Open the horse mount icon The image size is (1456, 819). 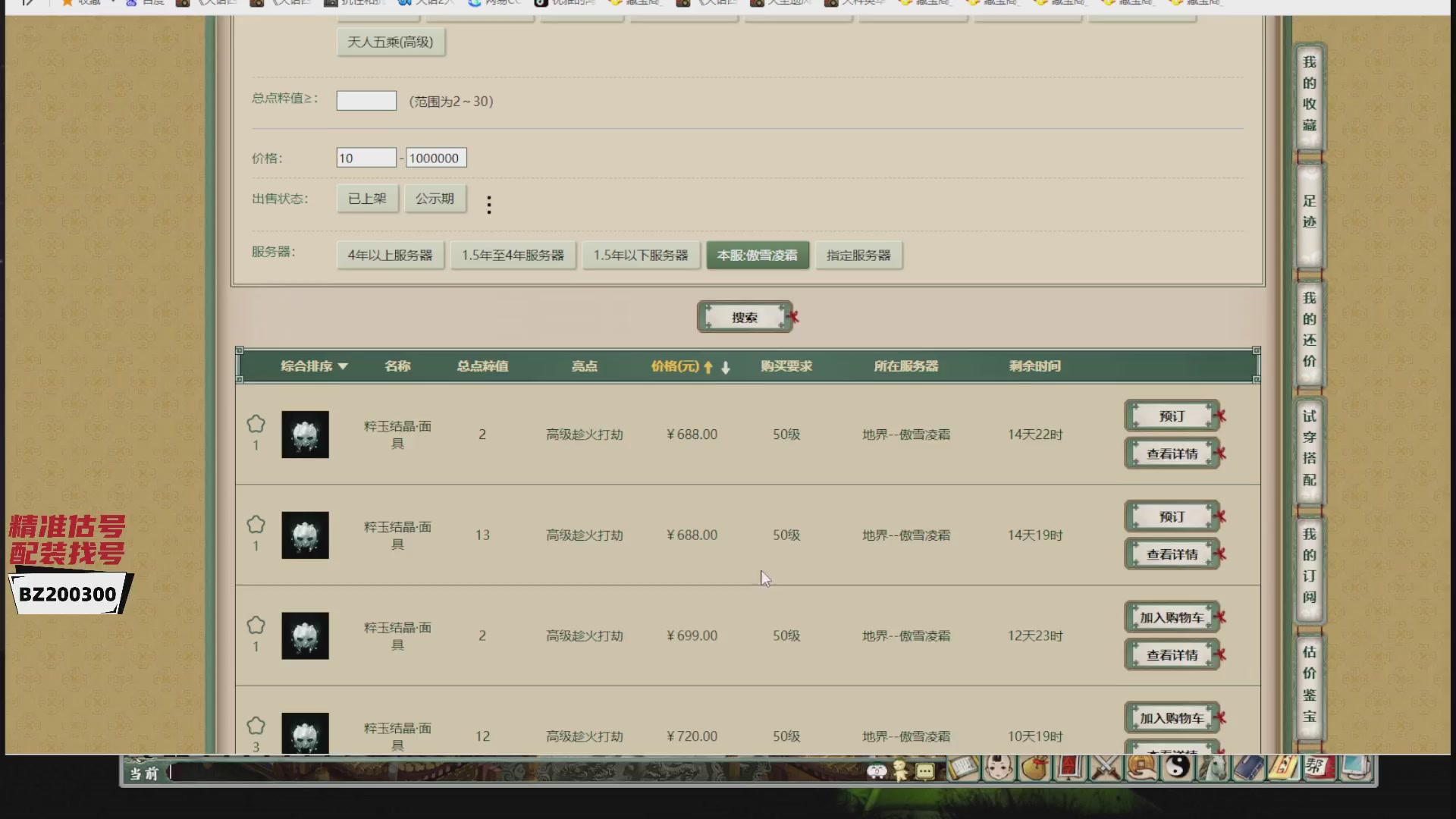pos(1213,767)
